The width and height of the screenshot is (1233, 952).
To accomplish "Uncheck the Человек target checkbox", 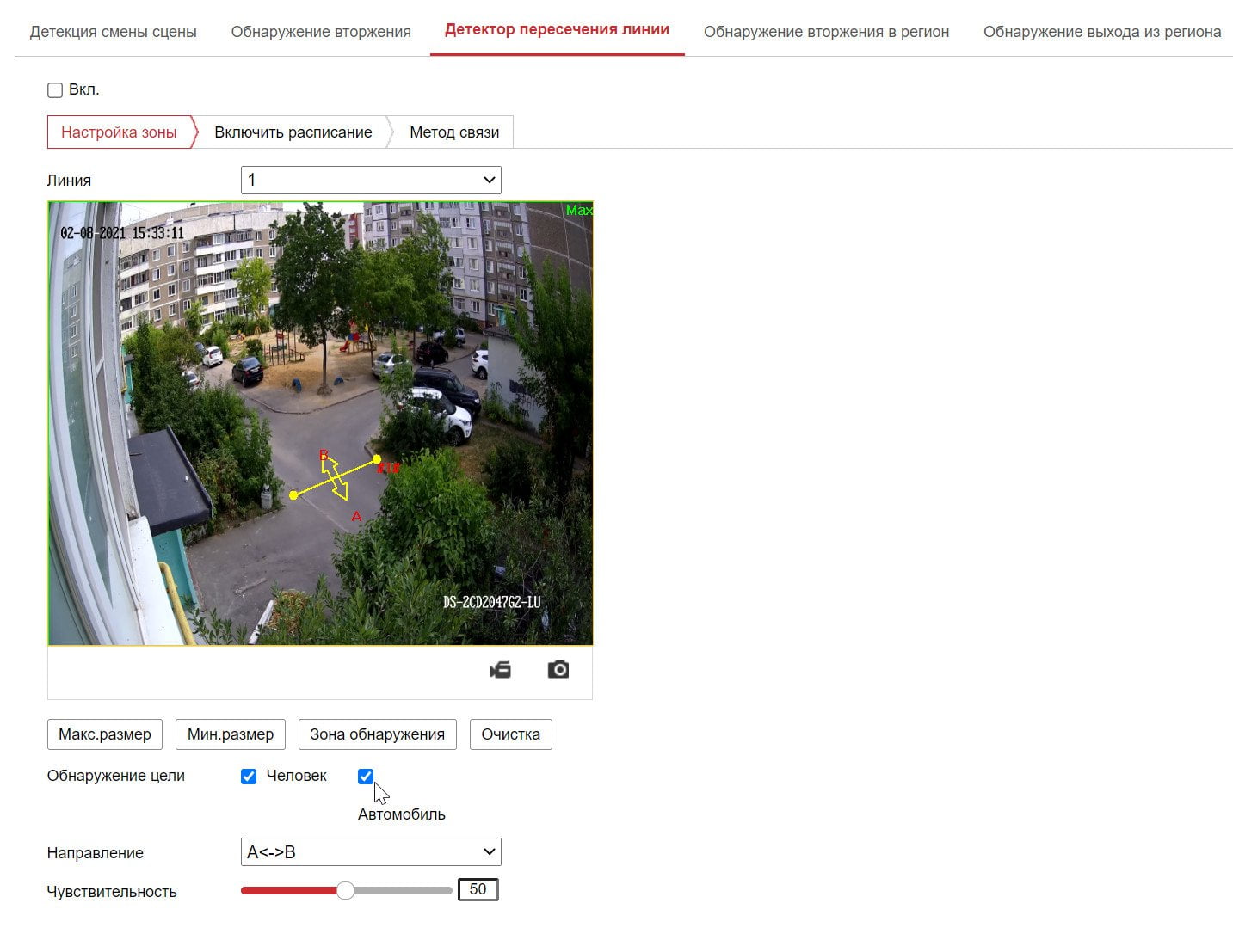I will click(249, 777).
